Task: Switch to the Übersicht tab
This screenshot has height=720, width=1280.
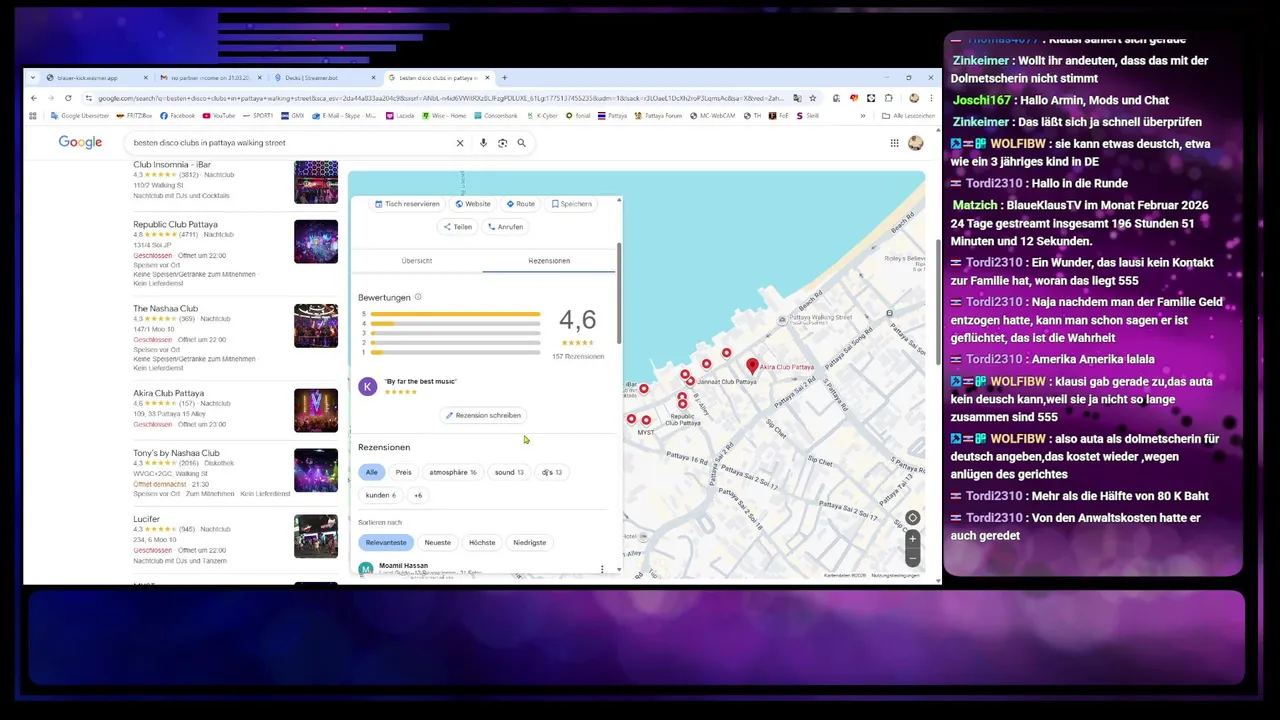Action: point(417,261)
